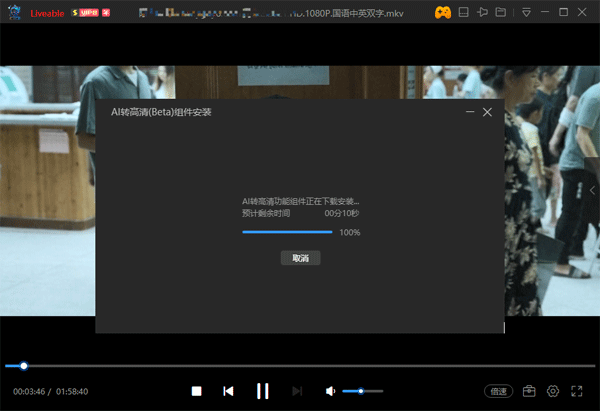
Task: Pin the player window on top
Action: coord(482,12)
